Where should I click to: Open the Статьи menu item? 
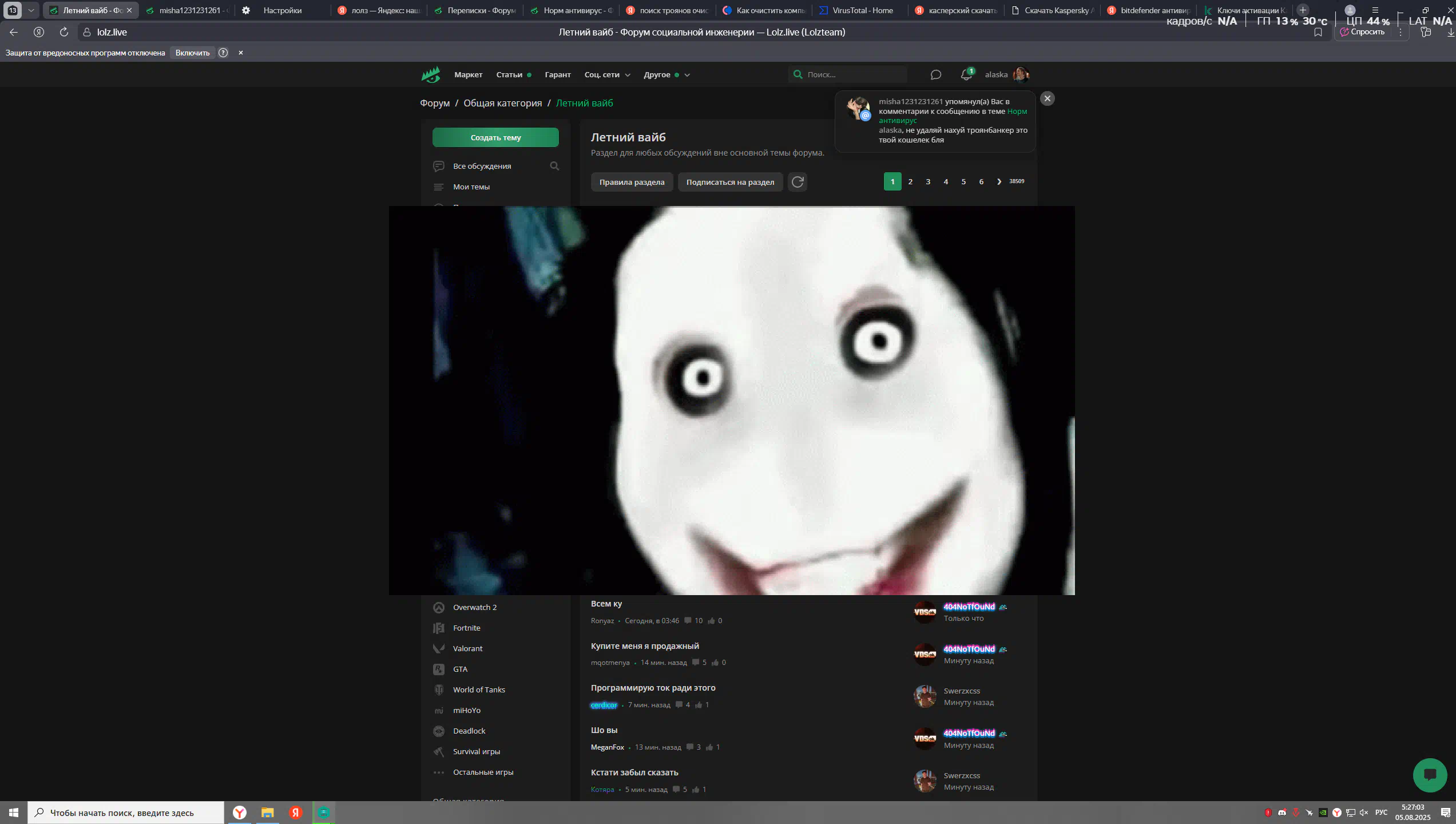(x=509, y=74)
